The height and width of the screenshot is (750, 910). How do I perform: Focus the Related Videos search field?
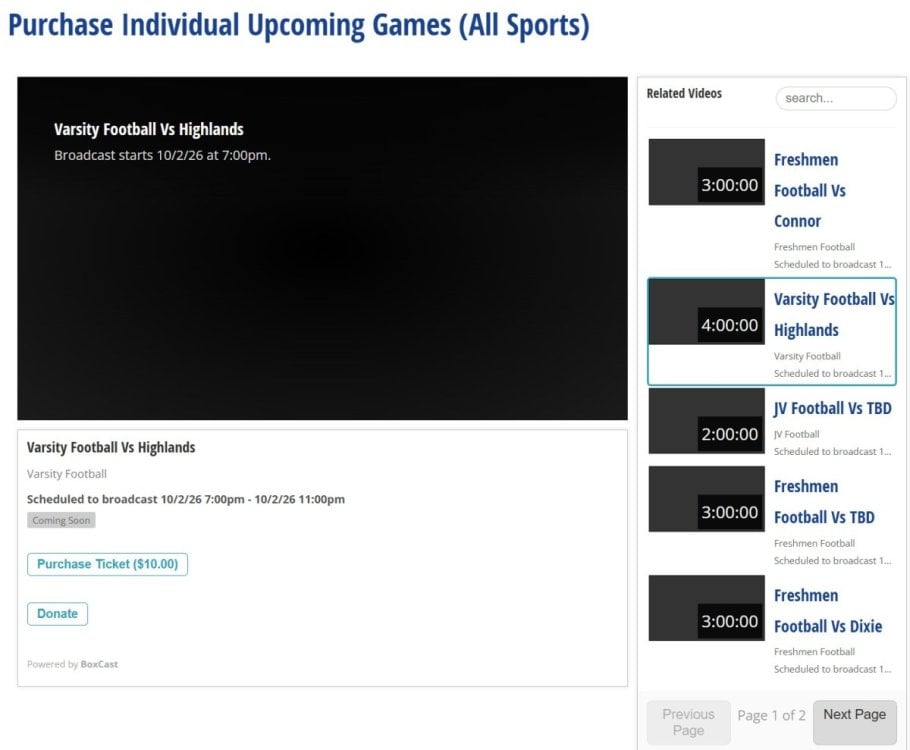[836, 98]
